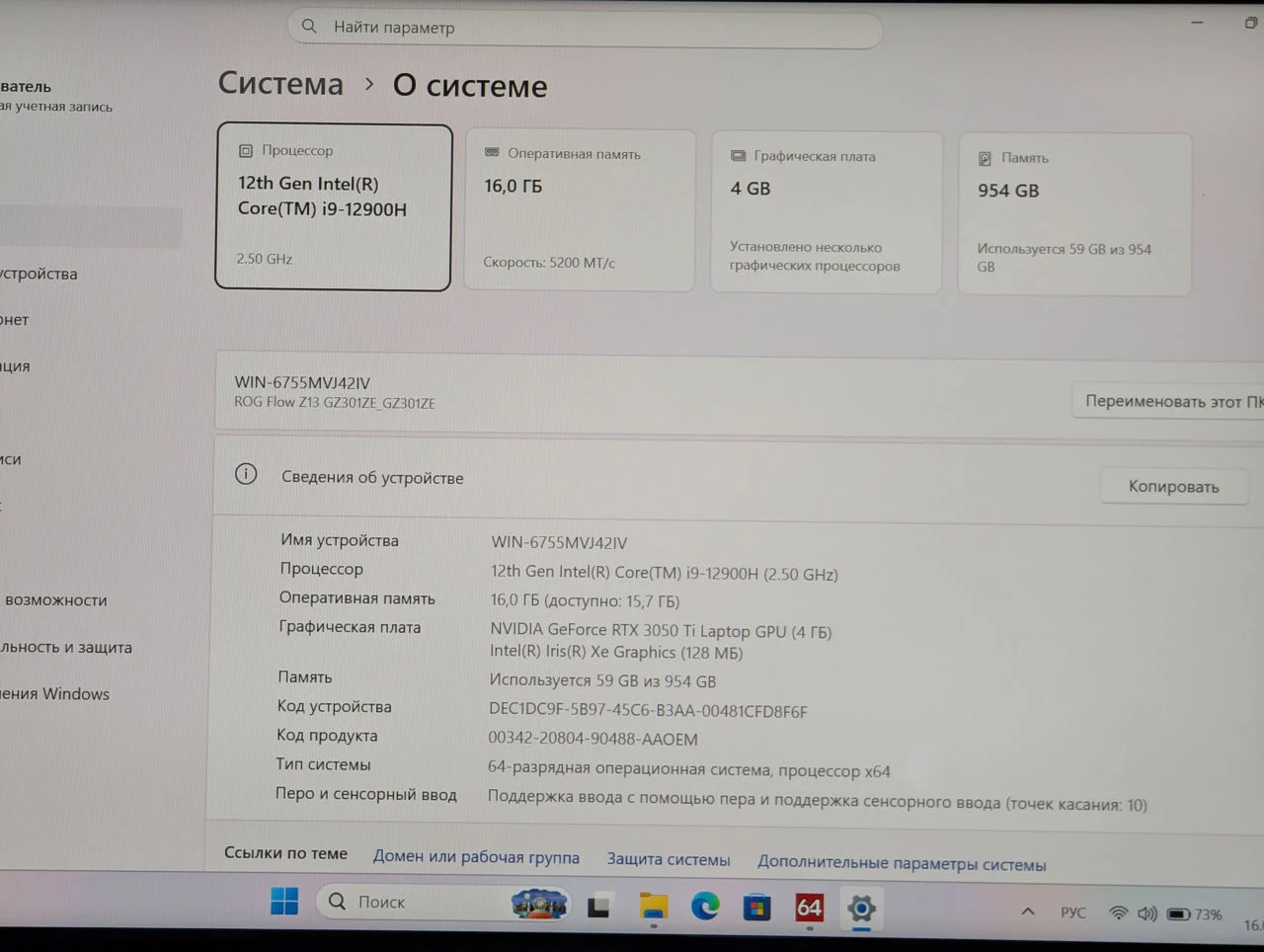Open Защита системы link
The height and width of the screenshot is (952, 1264).
tap(669, 859)
